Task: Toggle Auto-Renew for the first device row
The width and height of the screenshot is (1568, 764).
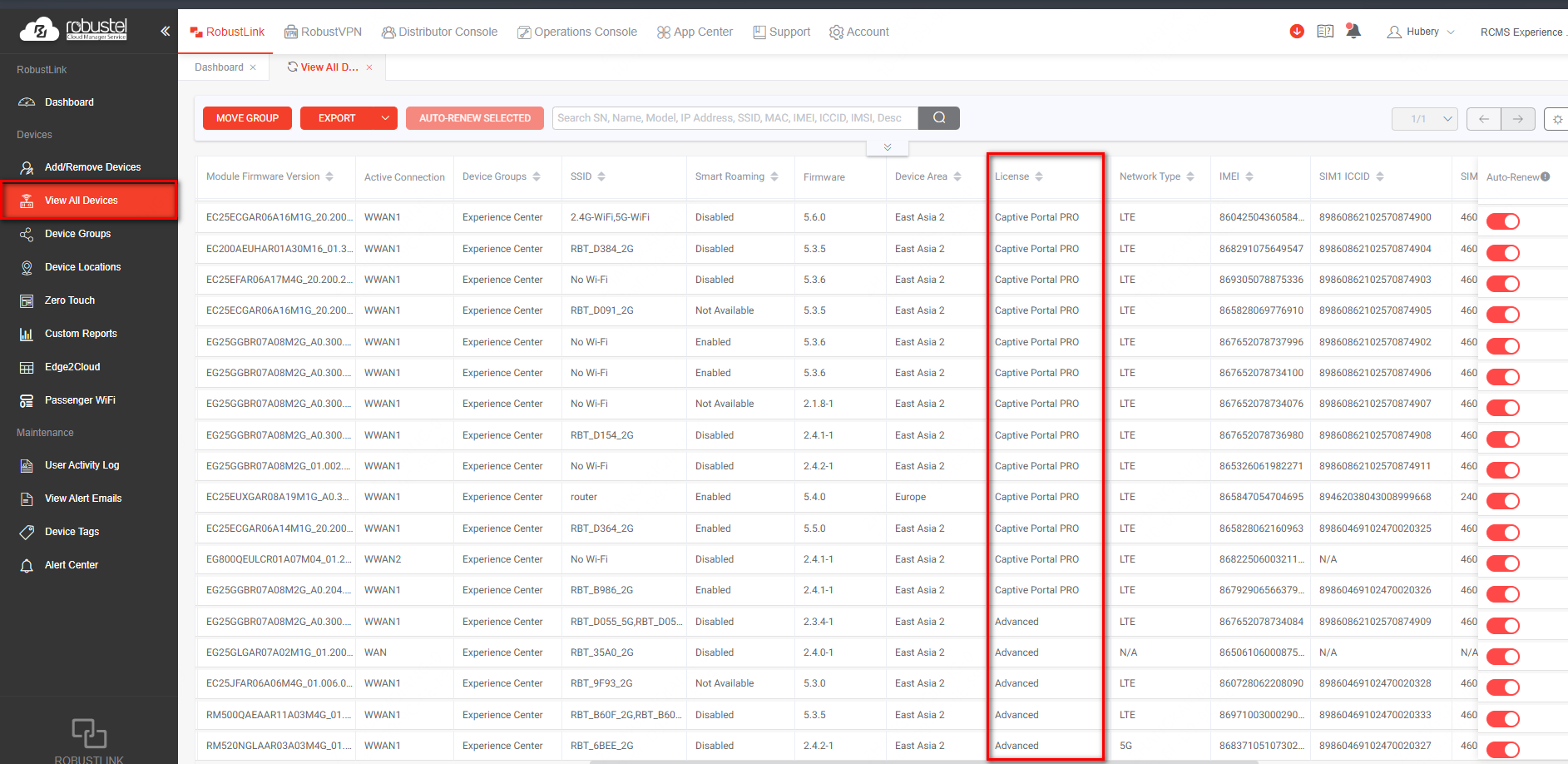Action: 1502,221
